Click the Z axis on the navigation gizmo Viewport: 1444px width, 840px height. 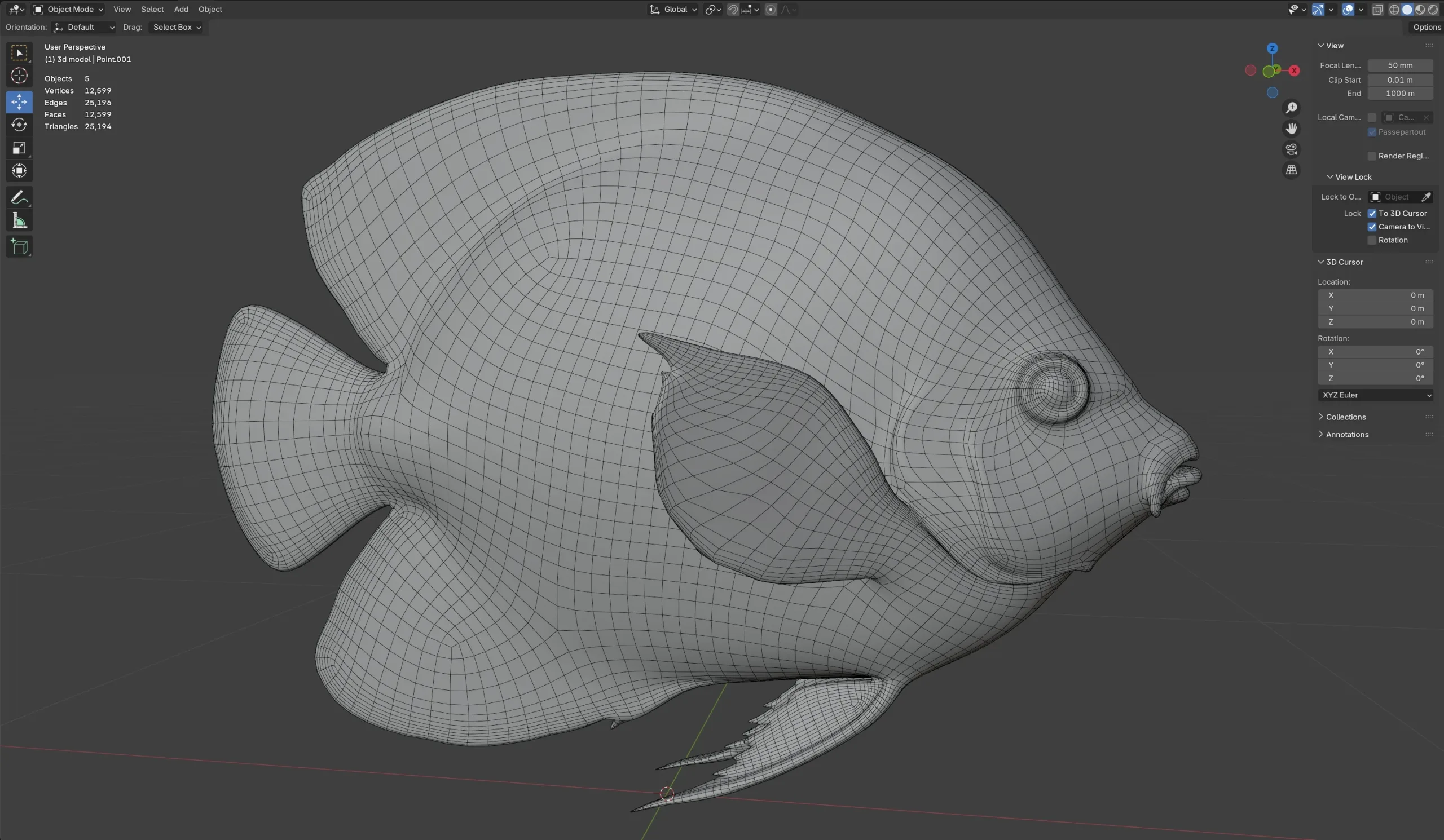(x=1272, y=47)
